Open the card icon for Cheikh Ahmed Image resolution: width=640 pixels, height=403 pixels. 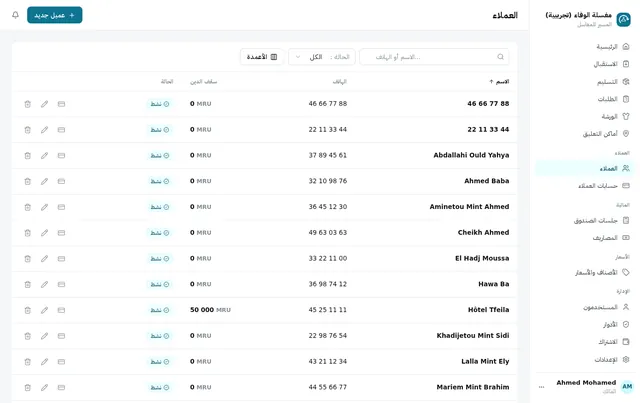tap(61, 233)
